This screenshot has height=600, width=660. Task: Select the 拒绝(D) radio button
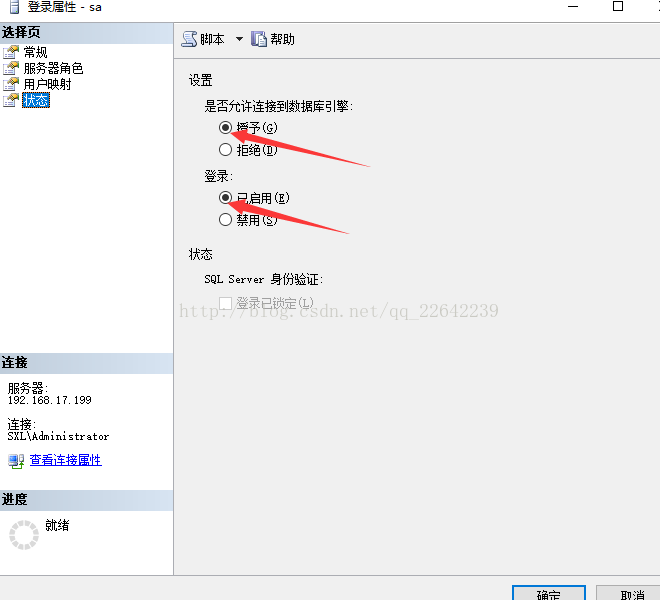tap(226, 149)
